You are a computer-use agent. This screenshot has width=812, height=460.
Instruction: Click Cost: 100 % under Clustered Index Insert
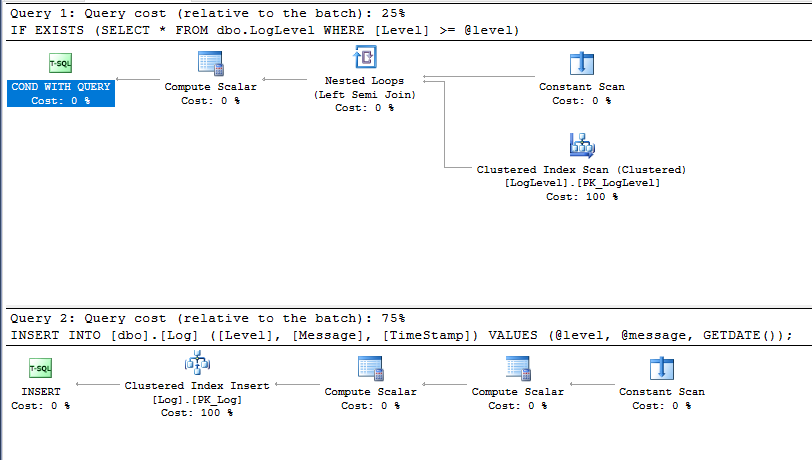point(197,412)
